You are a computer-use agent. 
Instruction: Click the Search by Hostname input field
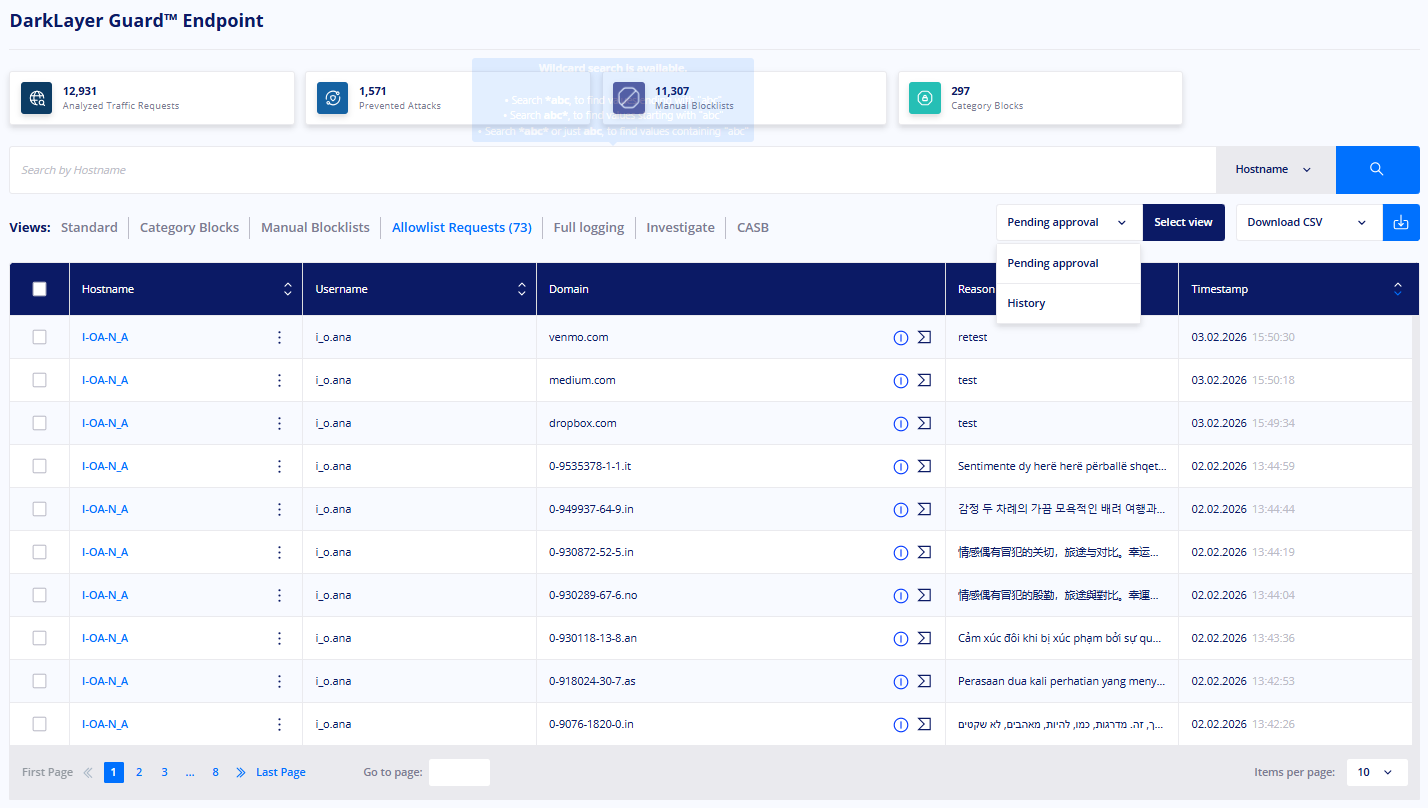[612, 170]
